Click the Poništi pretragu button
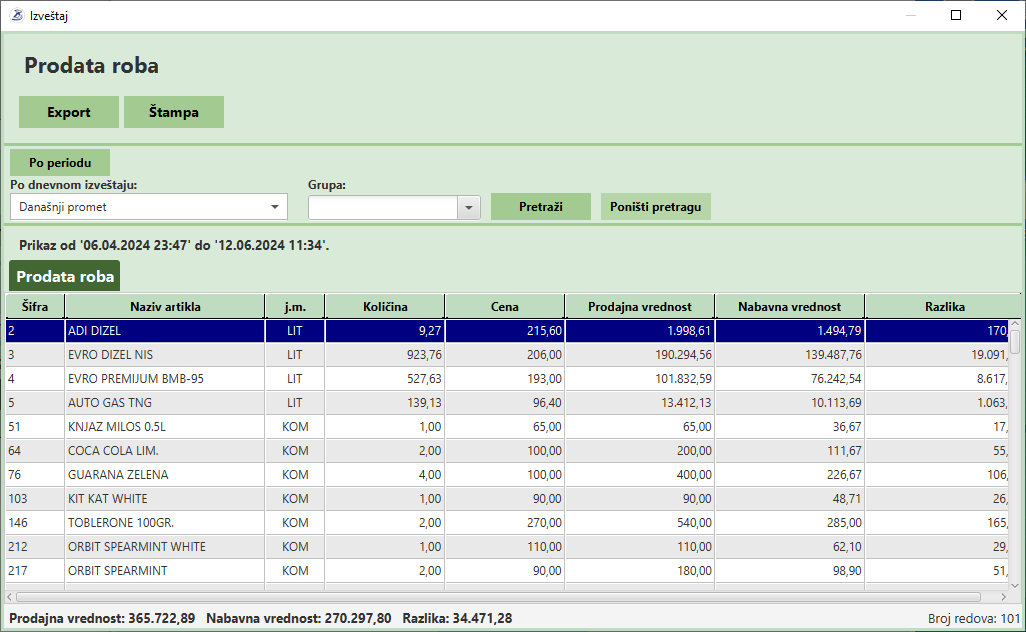Viewport: 1026px width, 632px height. click(656, 207)
